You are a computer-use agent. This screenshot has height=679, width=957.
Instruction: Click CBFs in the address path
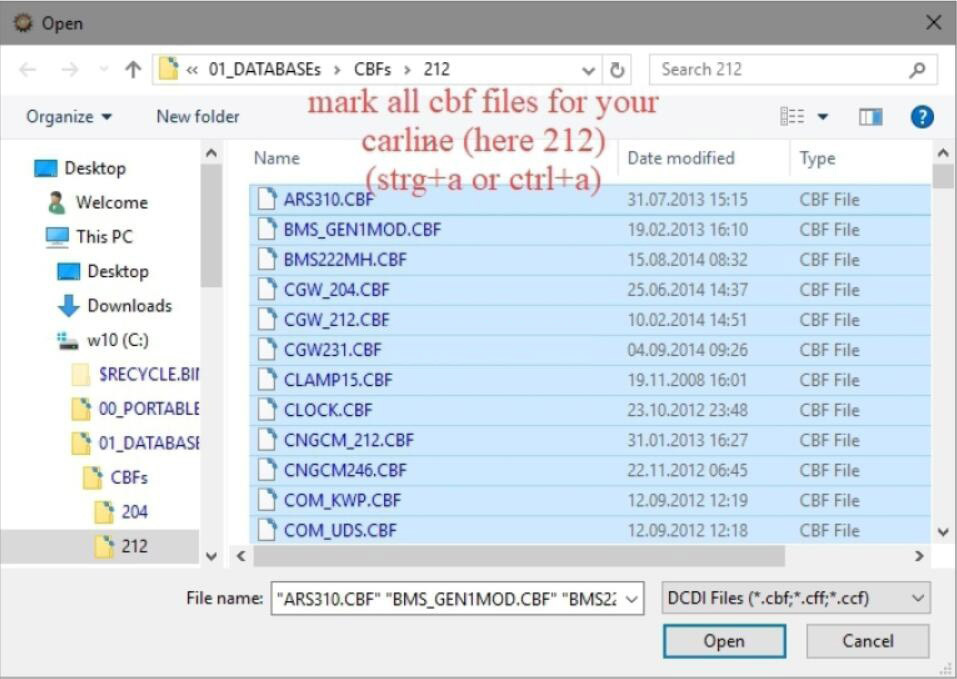pos(372,70)
